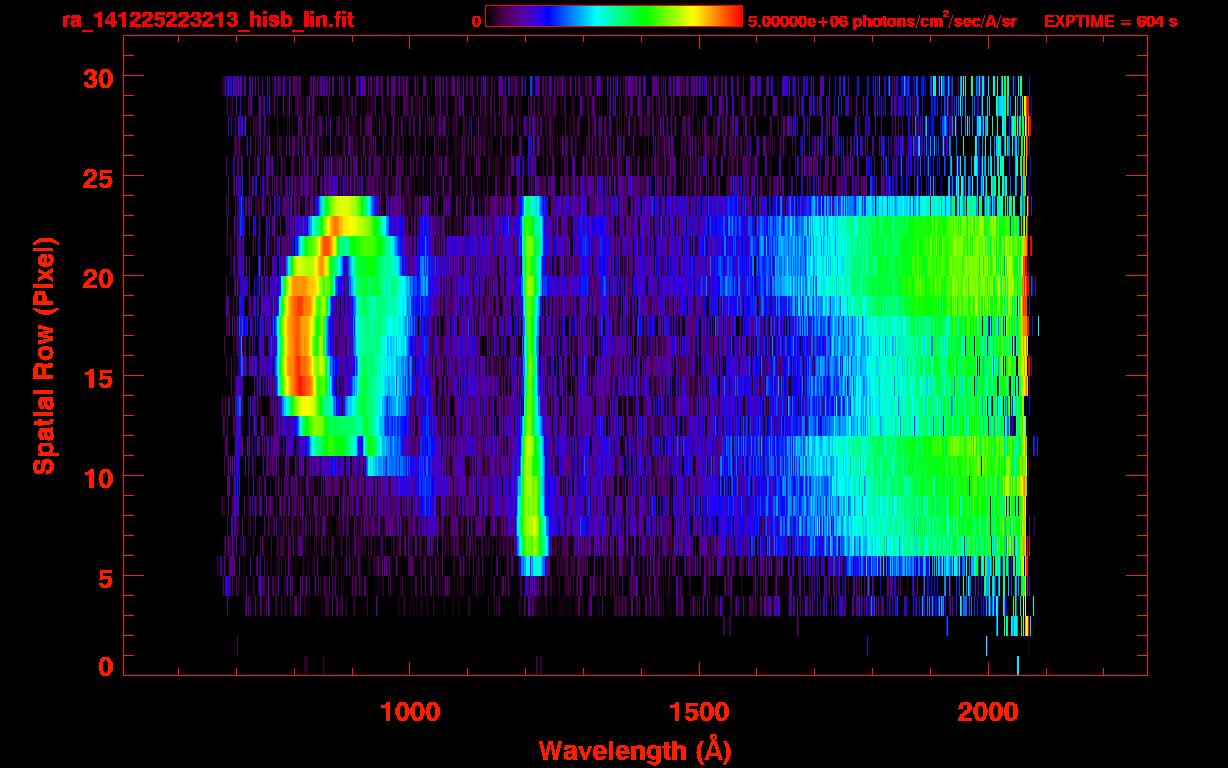Click the 2000 wavelength tick label

987,711
